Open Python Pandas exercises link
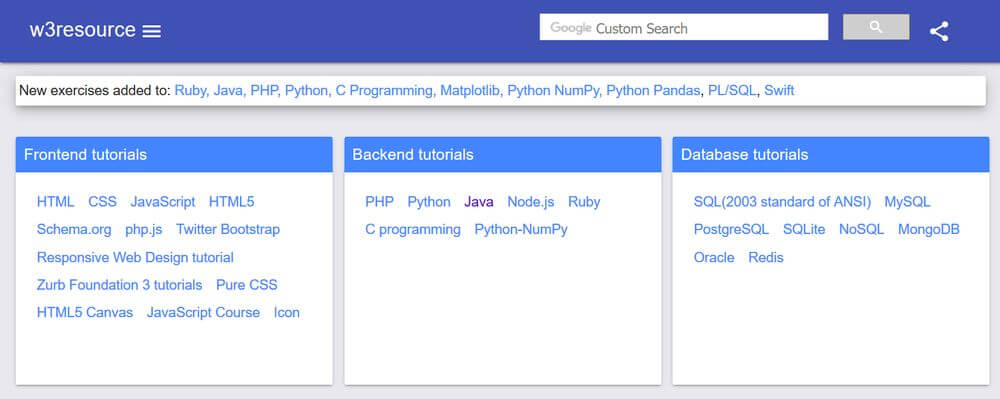 (653, 91)
